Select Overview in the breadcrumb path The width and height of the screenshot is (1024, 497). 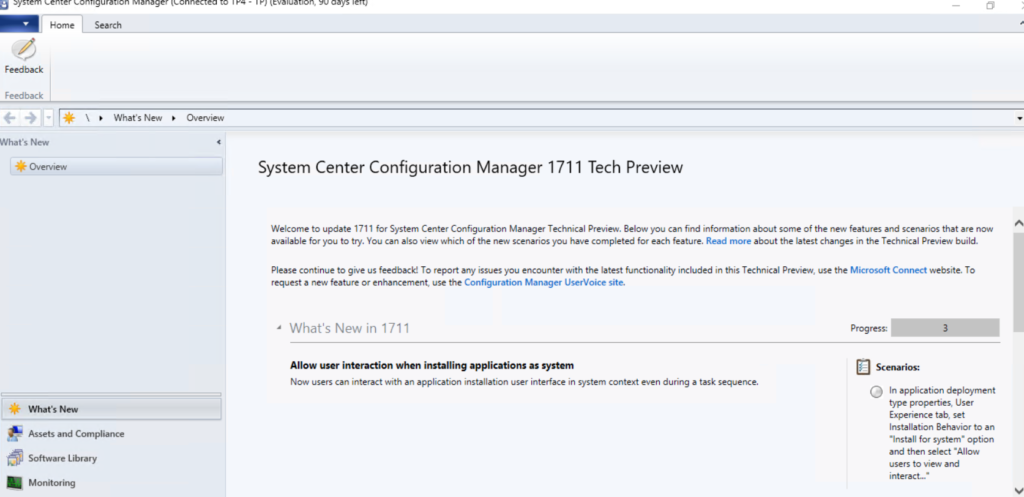[205, 118]
